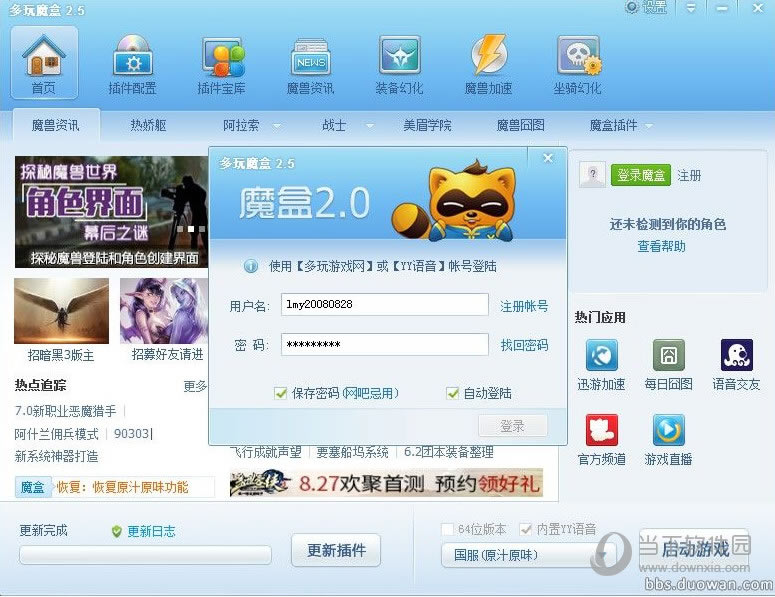Click the 用户名 username input field
Image resolution: width=775 pixels, height=597 pixels.
pyautogui.click(x=385, y=304)
